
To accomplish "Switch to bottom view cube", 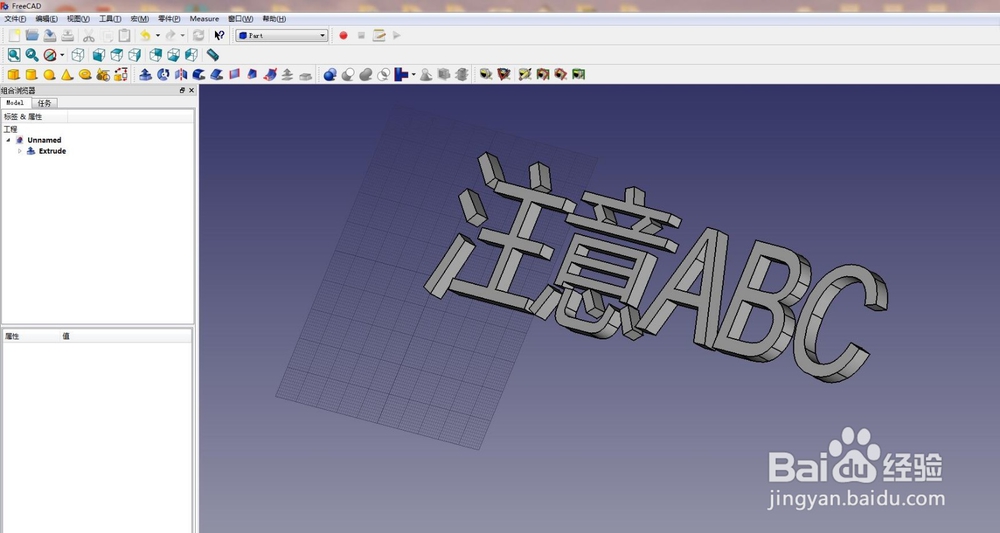I will click(x=173, y=55).
